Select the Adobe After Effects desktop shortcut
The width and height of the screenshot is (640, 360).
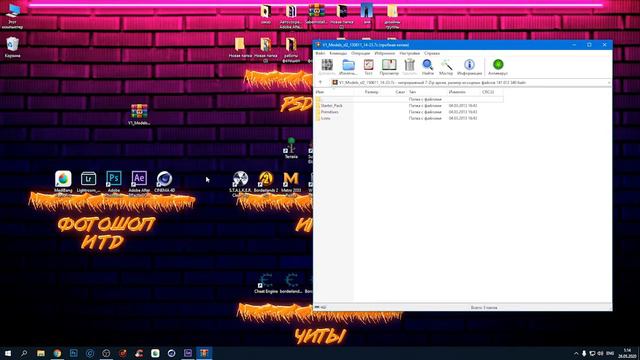(x=139, y=182)
